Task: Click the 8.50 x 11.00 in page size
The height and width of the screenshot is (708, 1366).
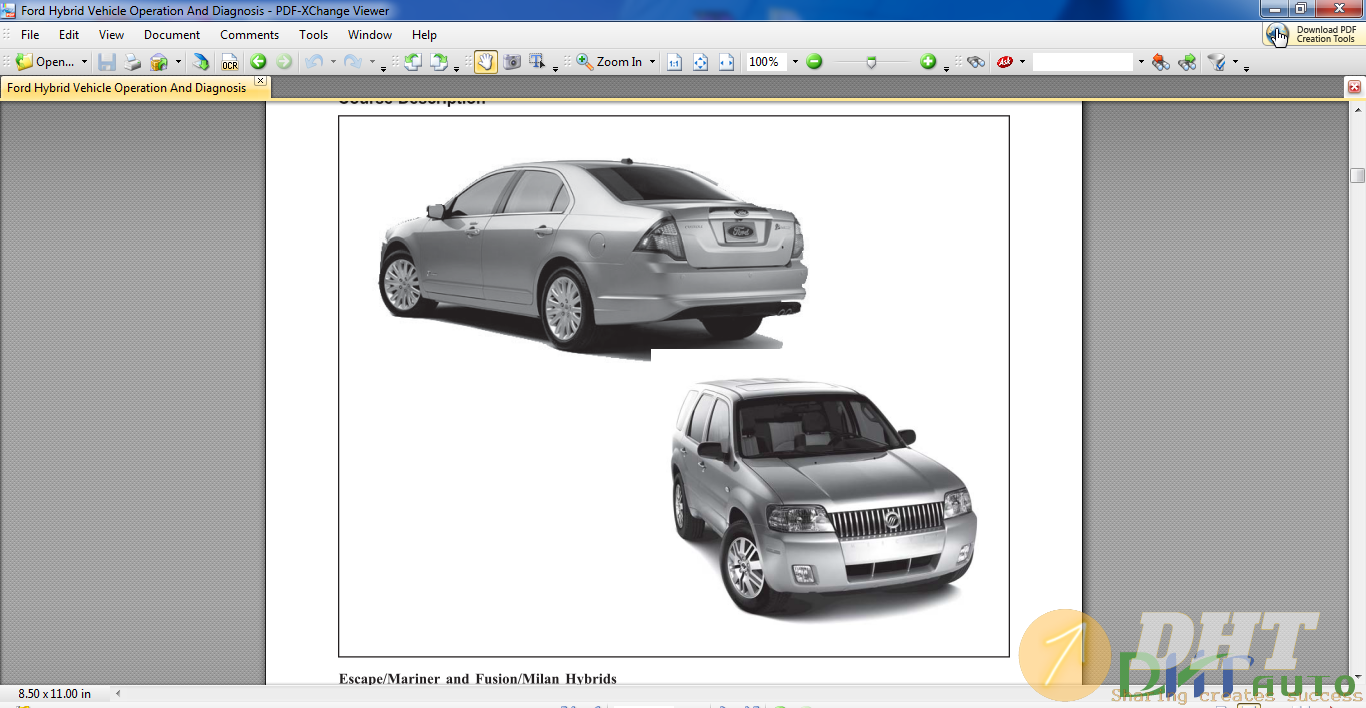Action: click(55, 693)
